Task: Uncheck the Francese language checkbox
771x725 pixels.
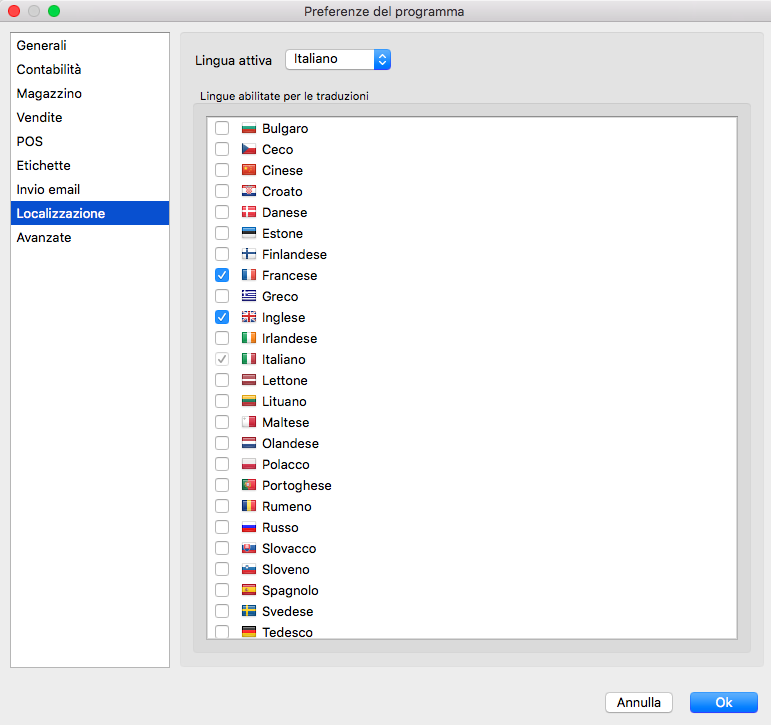Action: coord(222,276)
